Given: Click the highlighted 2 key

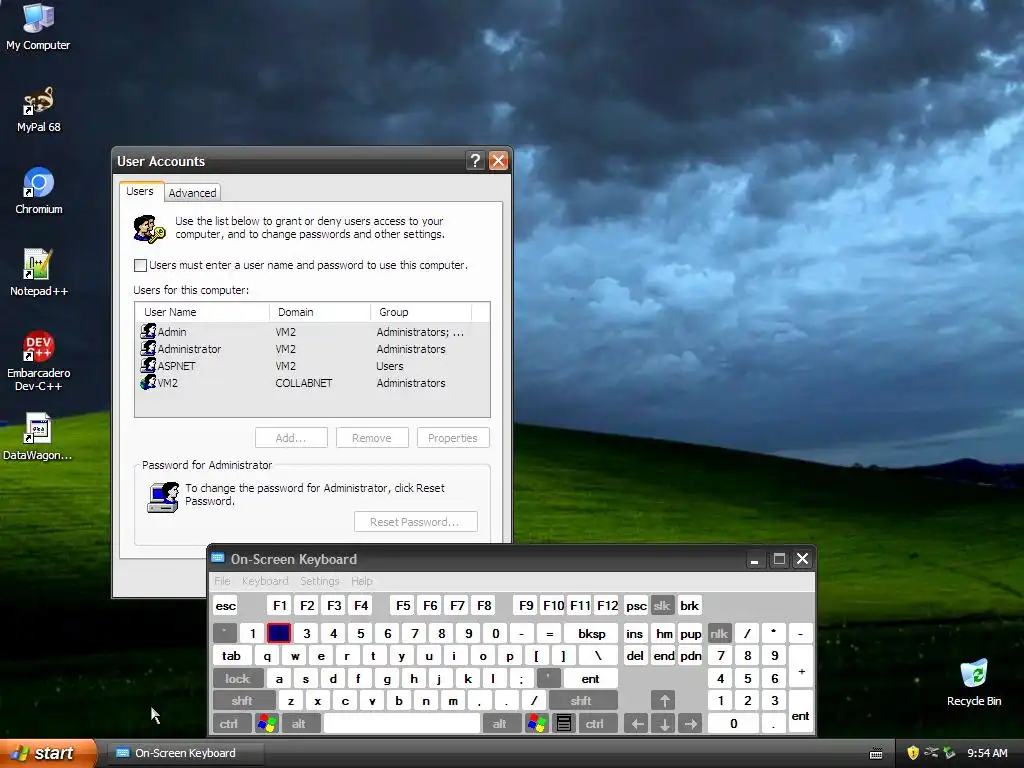Looking at the screenshot, I should coord(279,633).
